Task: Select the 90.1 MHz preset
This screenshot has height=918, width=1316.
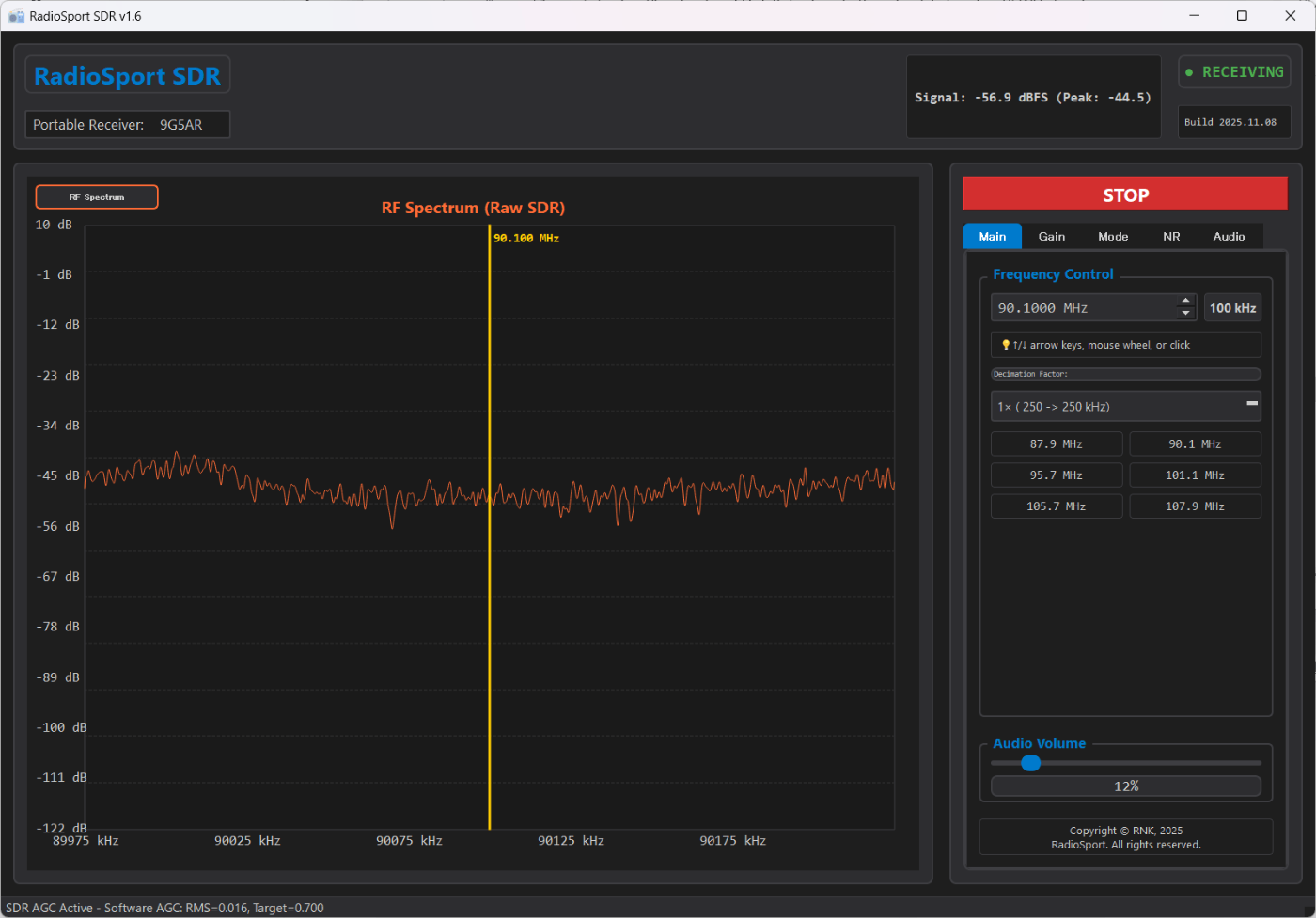Action: click(1195, 443)
